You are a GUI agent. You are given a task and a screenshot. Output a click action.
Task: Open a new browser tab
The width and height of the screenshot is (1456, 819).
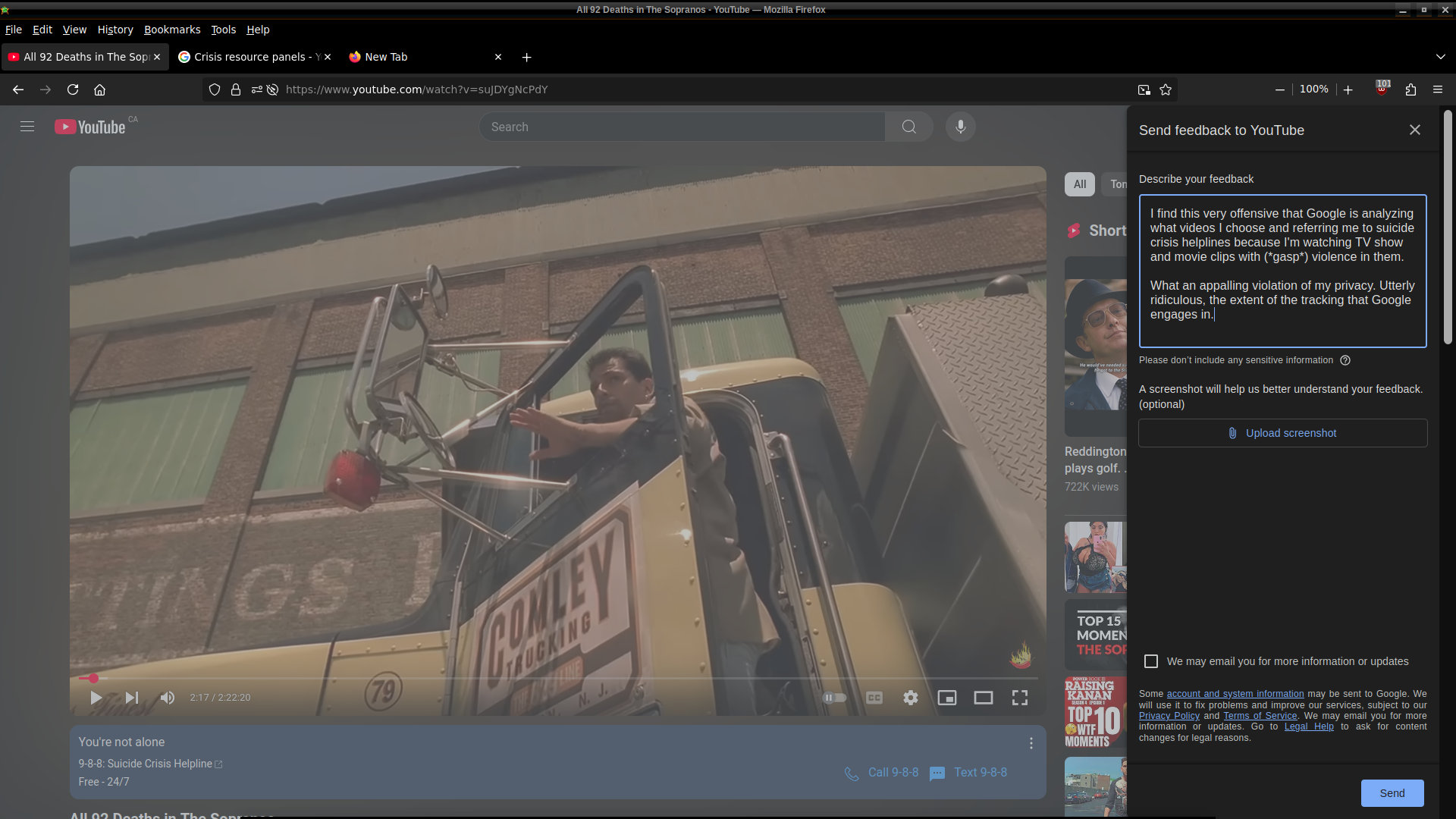526,57
